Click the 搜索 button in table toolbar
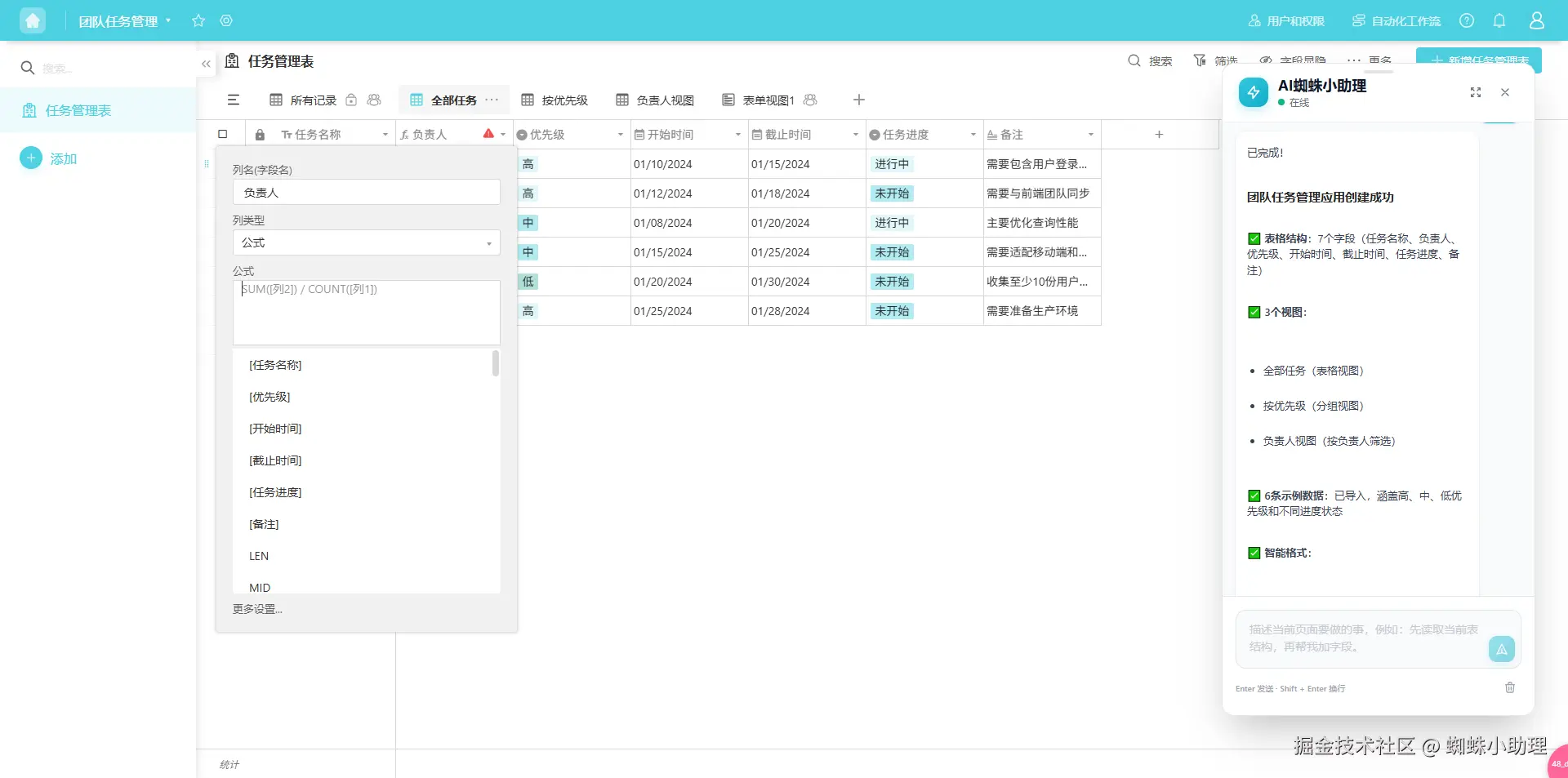 [x=1150, y=60]
